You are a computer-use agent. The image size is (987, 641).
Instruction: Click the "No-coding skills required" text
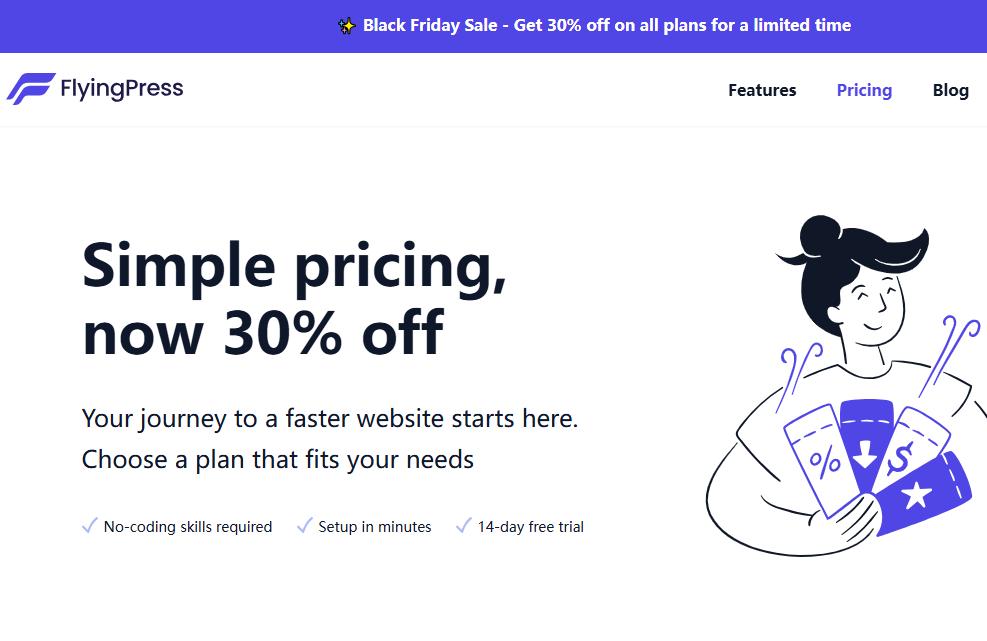[x=188, y=527]
